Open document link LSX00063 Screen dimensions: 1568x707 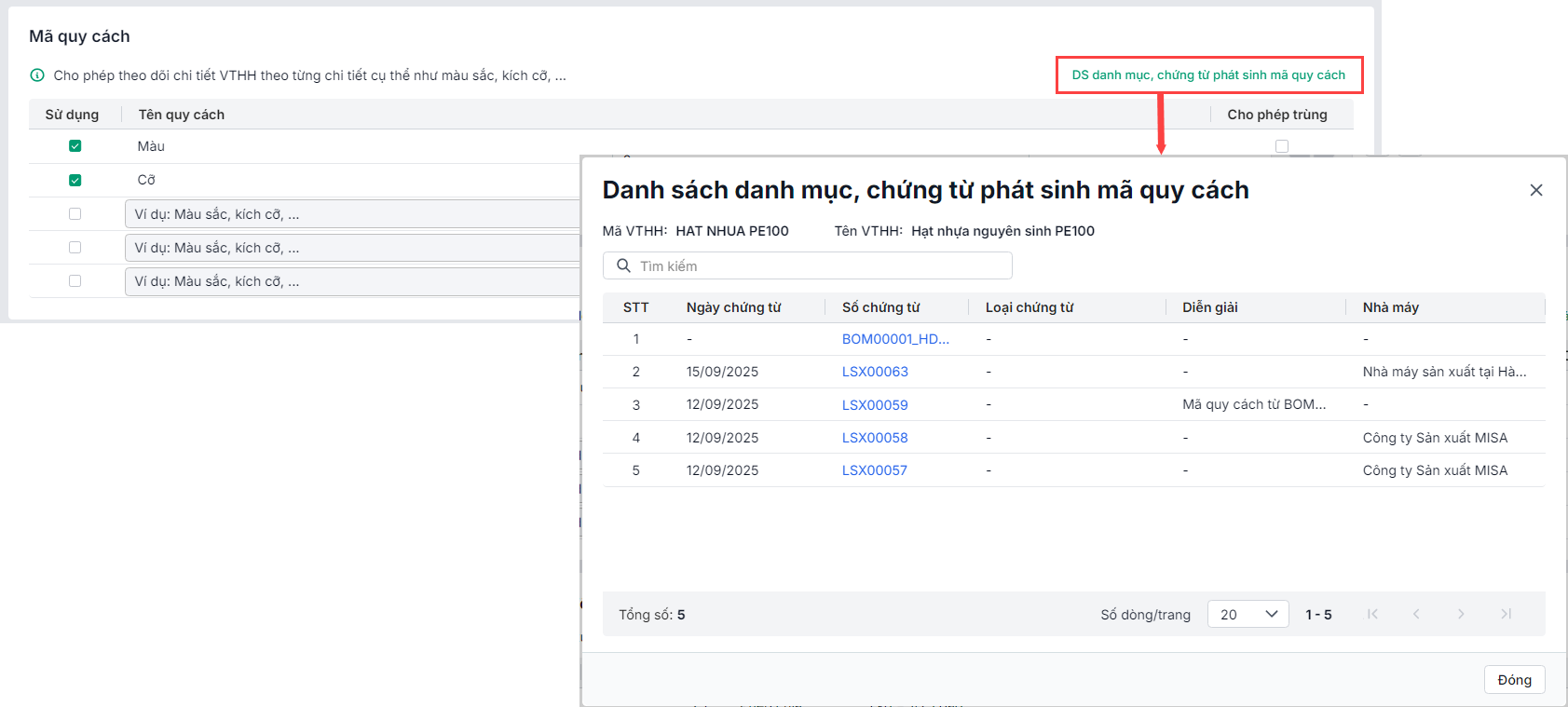coord(875,372)
